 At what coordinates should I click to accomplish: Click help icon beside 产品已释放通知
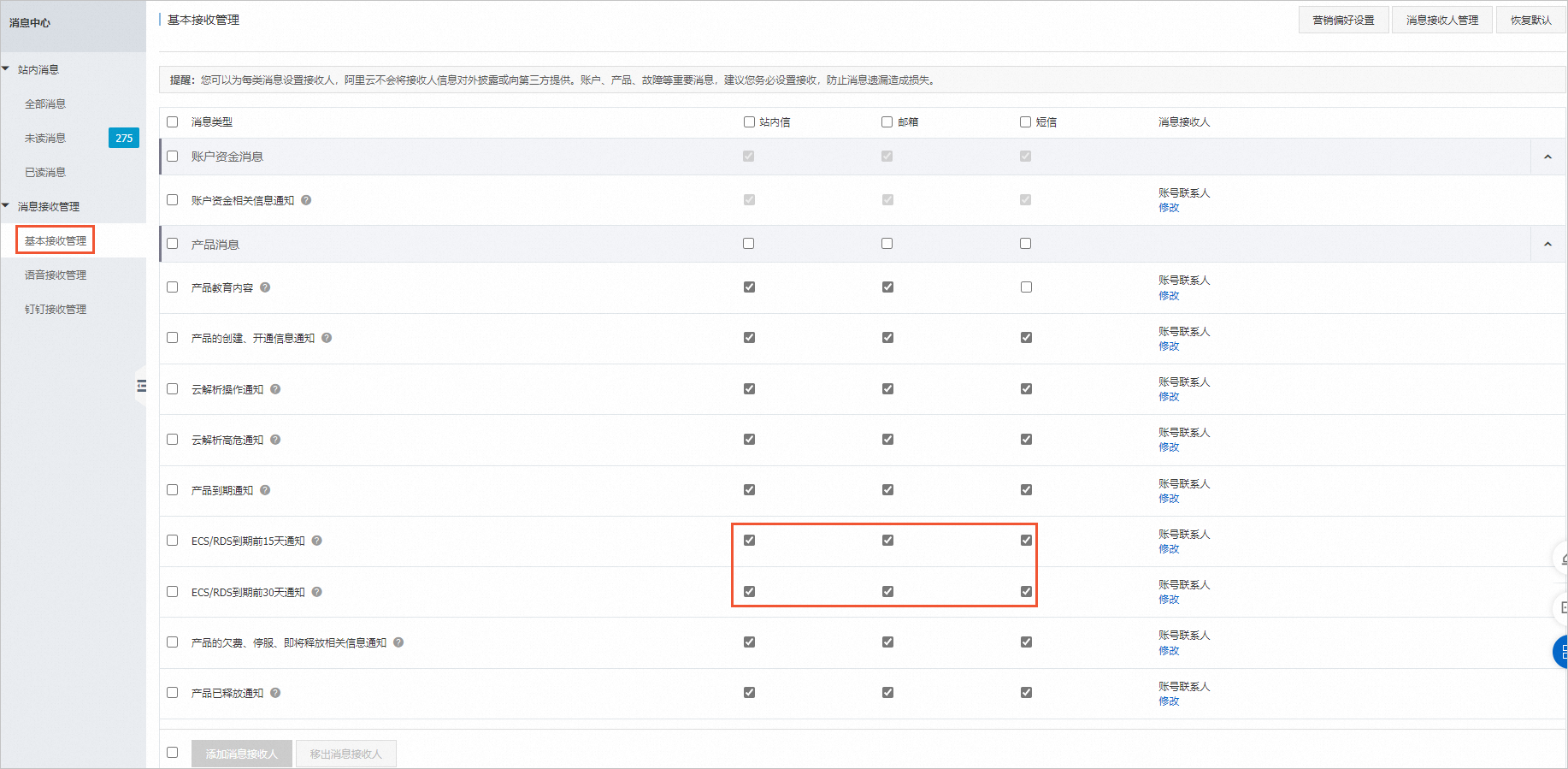coord(275,693)
